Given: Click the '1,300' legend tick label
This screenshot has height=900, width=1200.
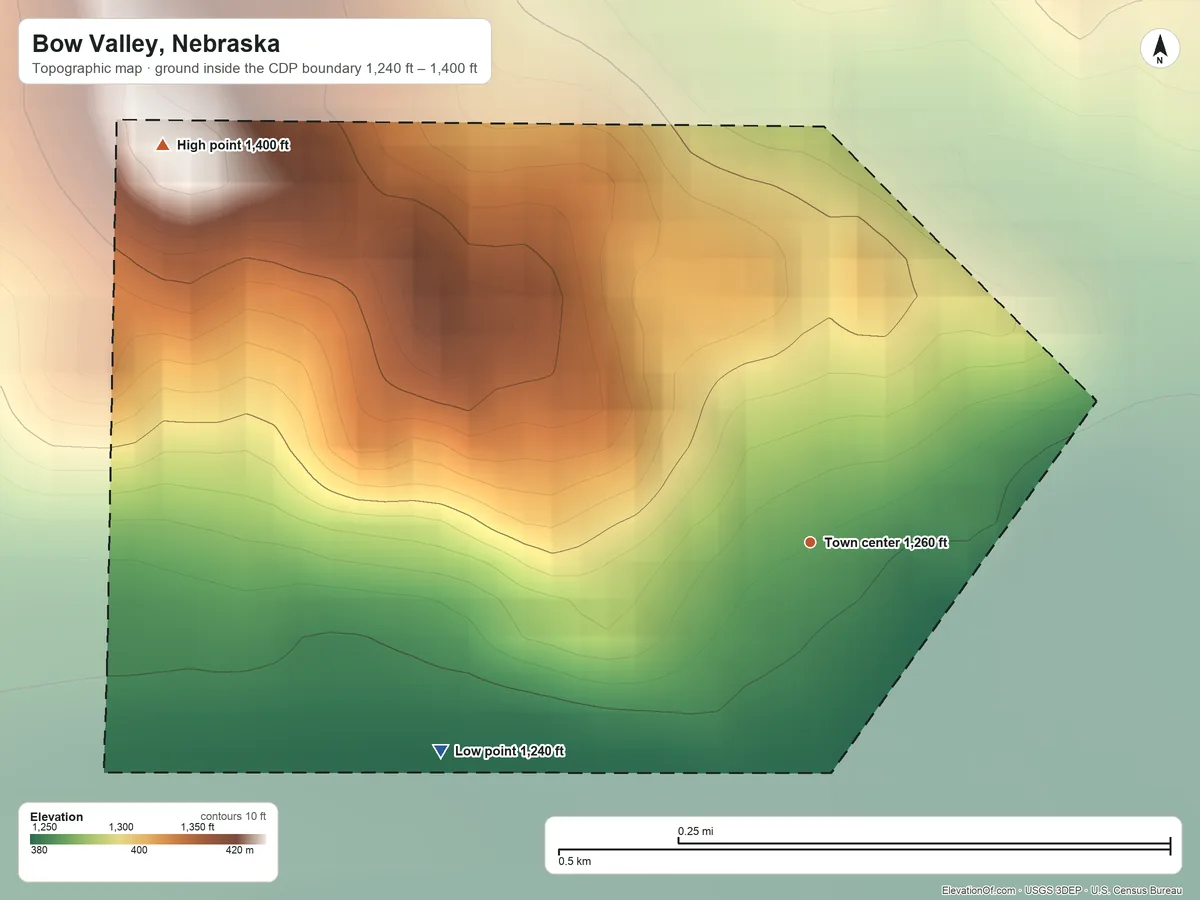Looking at the screenshot, I should tap(121, 827).
